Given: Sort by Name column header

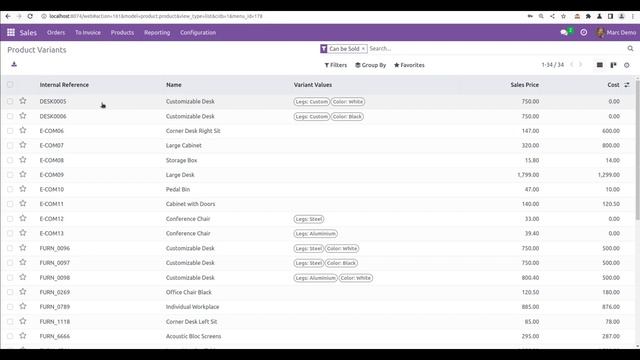Looking at the screenshot, I should [x=173, y=85].
